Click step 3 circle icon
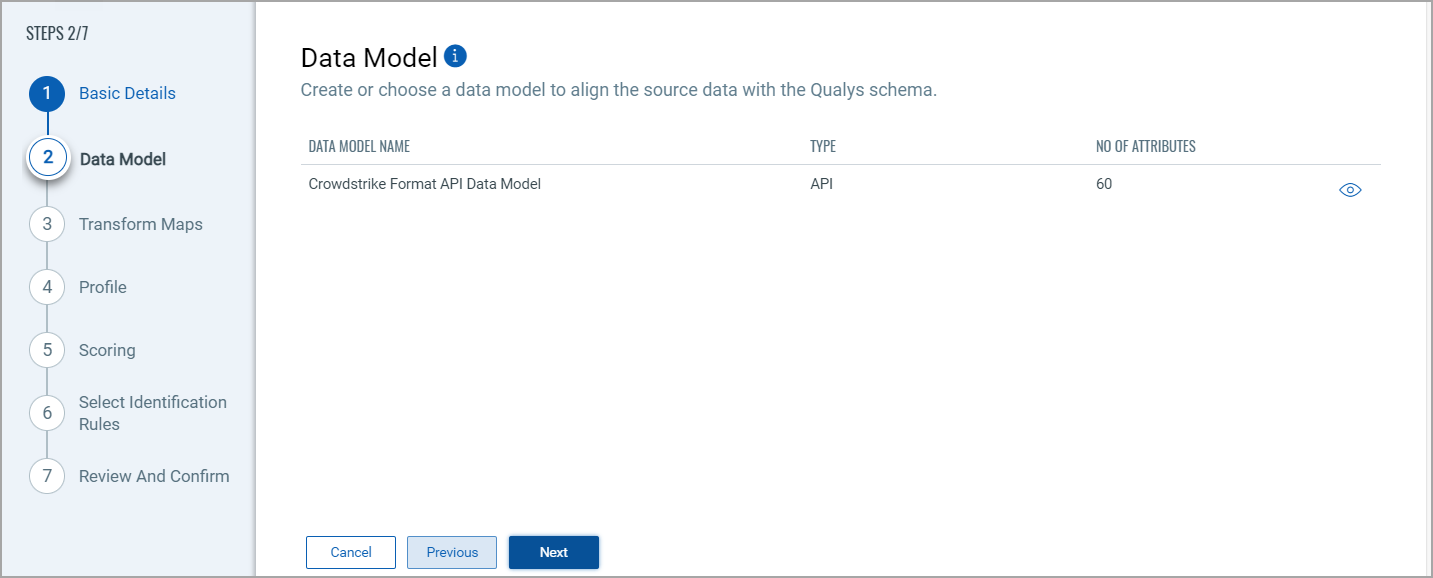The image size is (1433, 578). 47,224
